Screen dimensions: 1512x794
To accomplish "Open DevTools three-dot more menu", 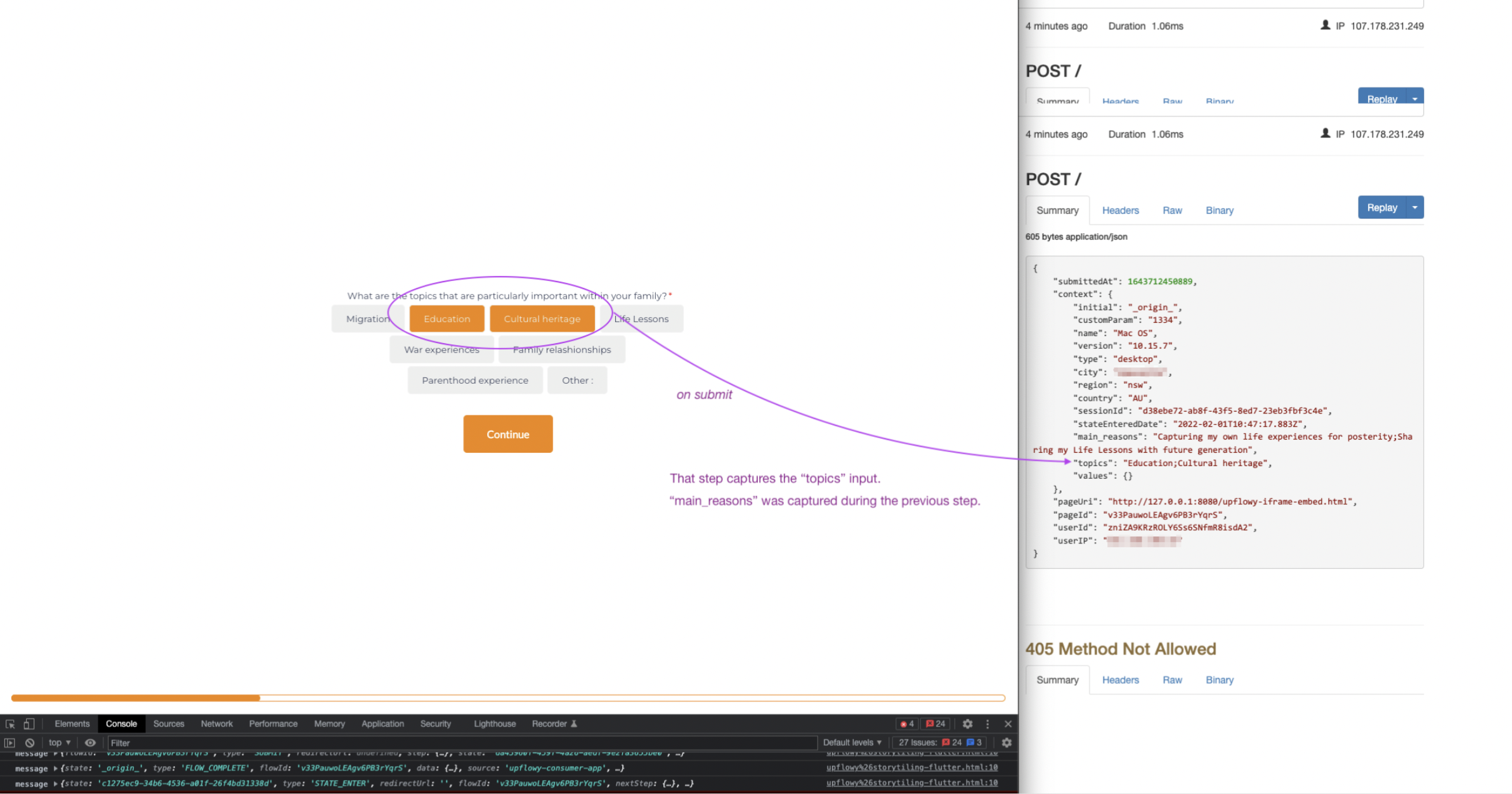I will coord(987,724).
